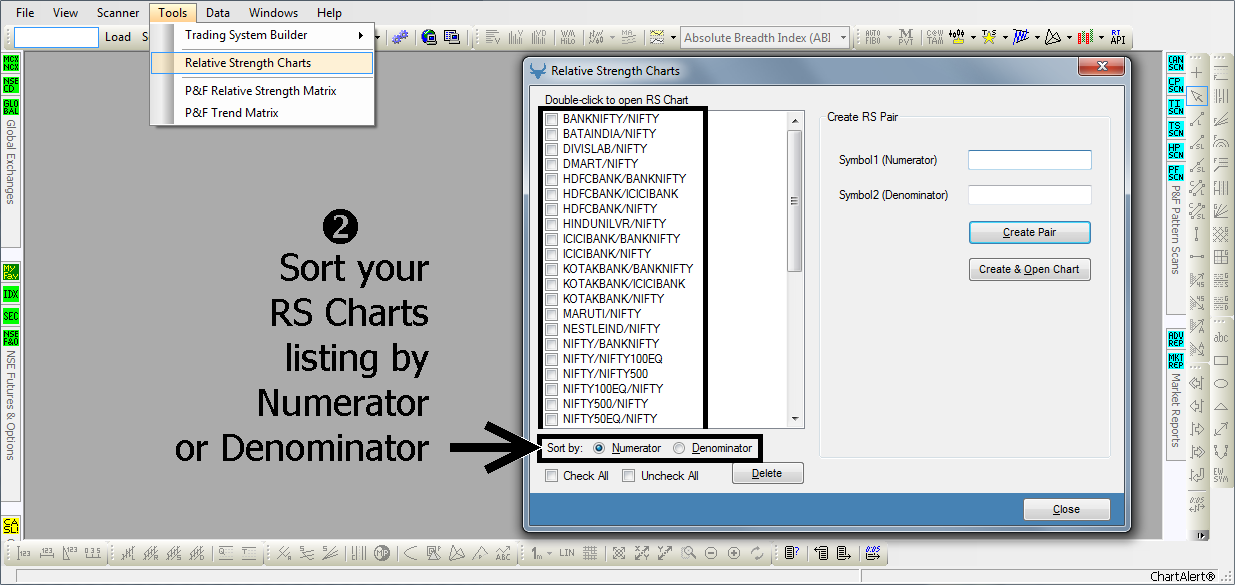Open the Data menu
This screenshot has width=1235, height=585.
click(x=217, y=13)
